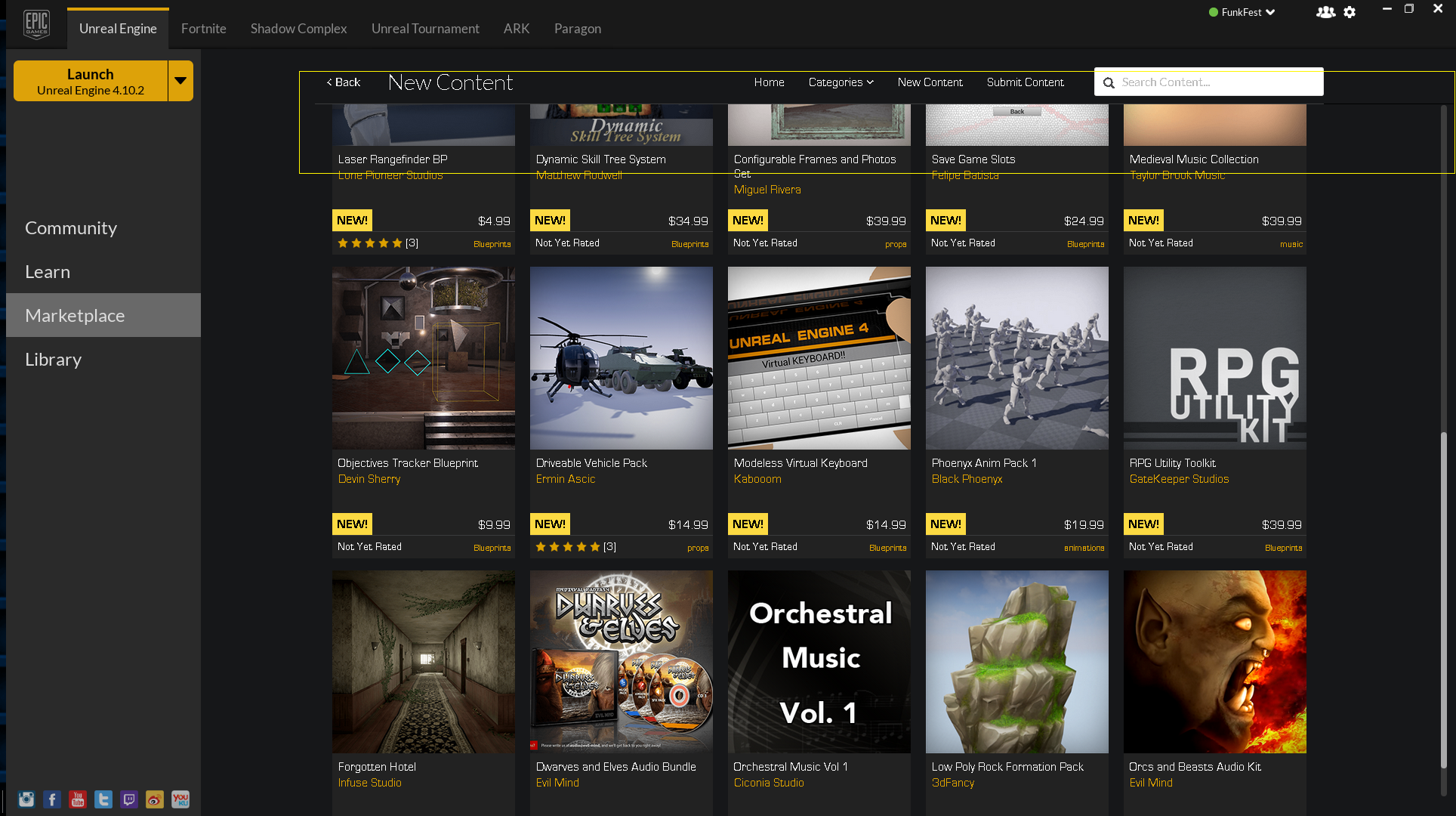Select Marketplace in the sidebar
Screen dimensions: 1456x816
[103, 315]
